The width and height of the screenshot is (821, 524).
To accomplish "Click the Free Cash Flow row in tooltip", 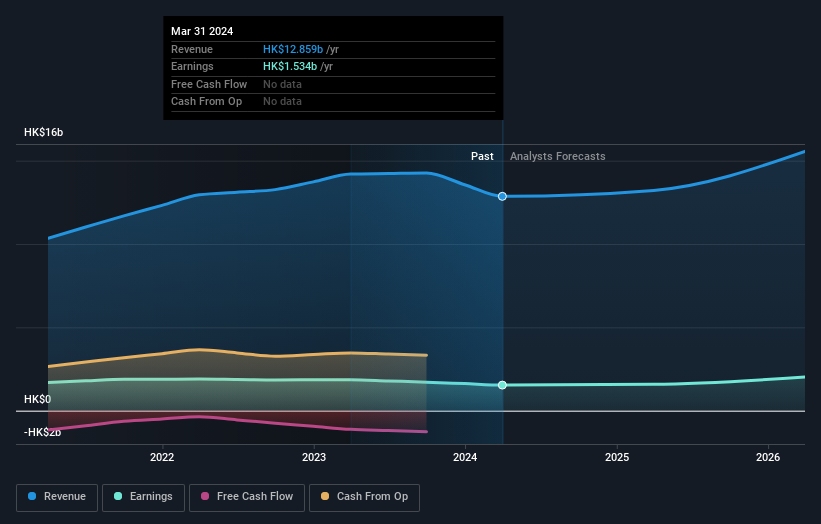I will (333, 85).
